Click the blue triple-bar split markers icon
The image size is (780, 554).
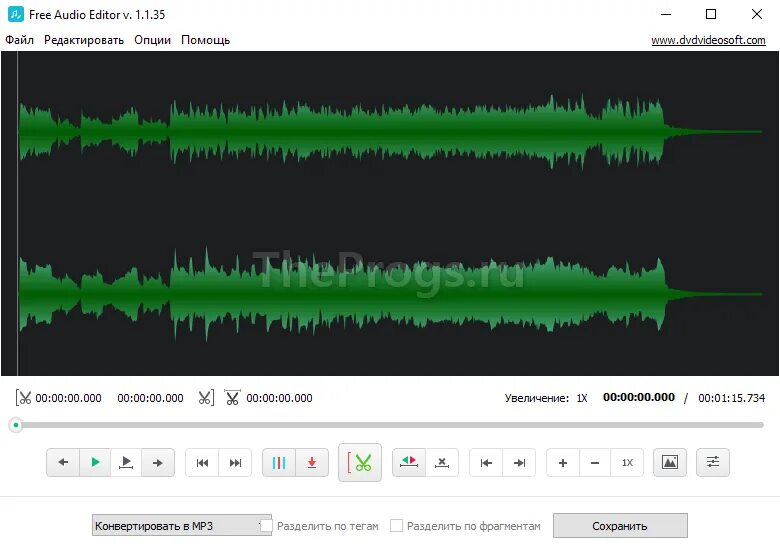(279, 462)
